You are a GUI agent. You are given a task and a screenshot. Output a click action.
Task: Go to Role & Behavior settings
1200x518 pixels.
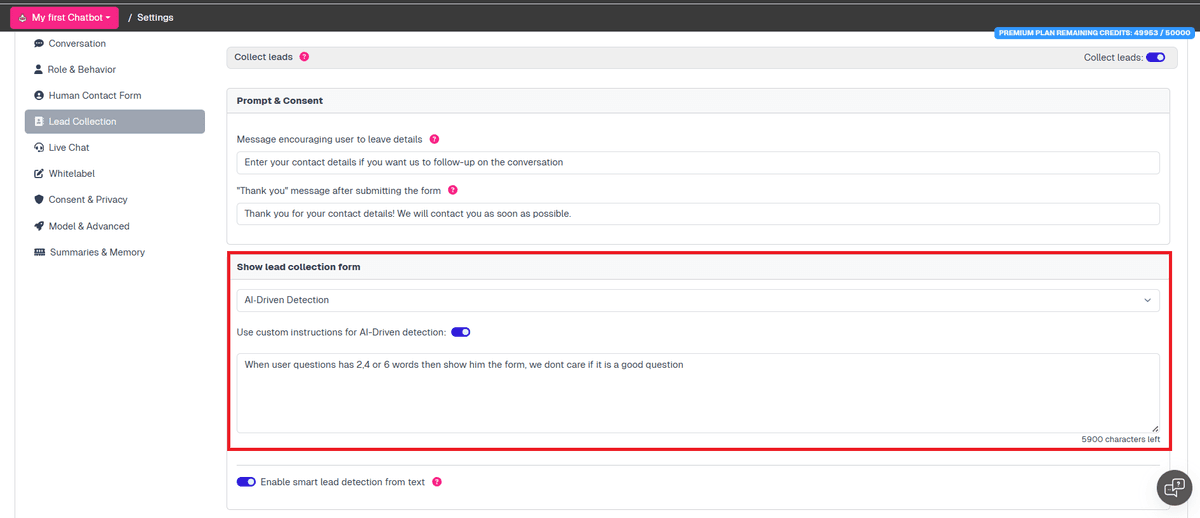(81, 70)
